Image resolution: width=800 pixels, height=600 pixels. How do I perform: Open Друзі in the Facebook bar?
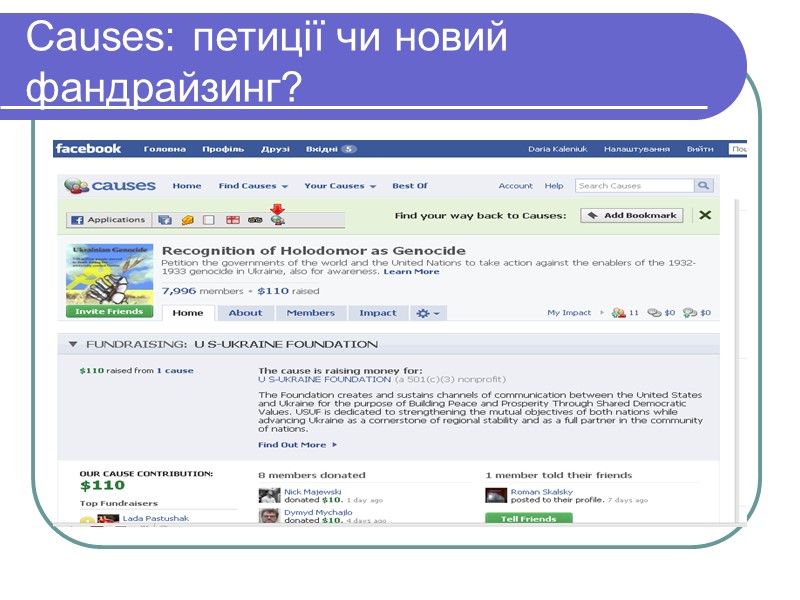pyautogui.click(x=275, y=149)
